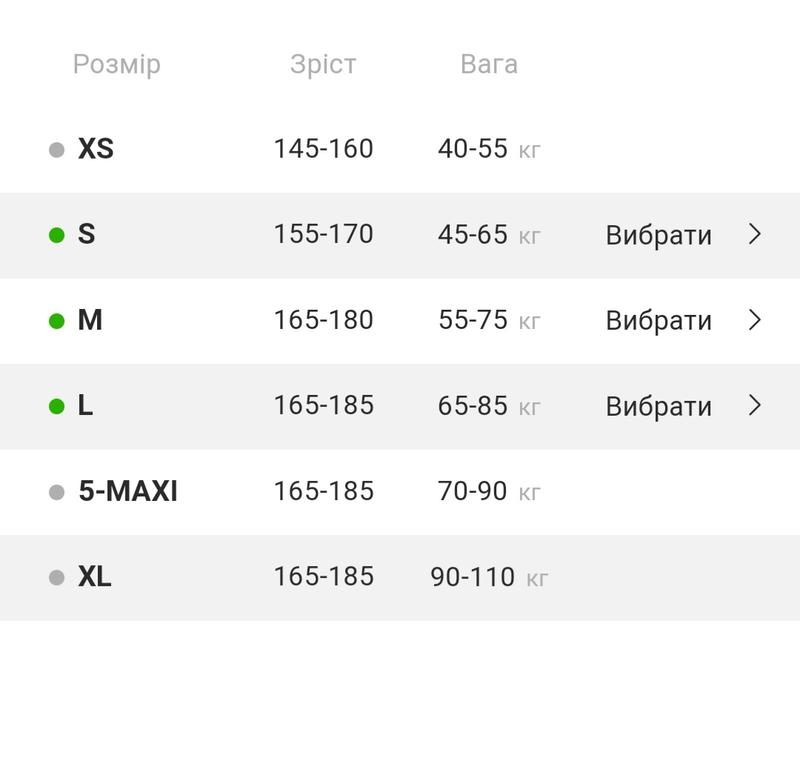This screenshot has height=778, width=800.
Task: Select the XL size label
Action: click(x=95, y=577)
